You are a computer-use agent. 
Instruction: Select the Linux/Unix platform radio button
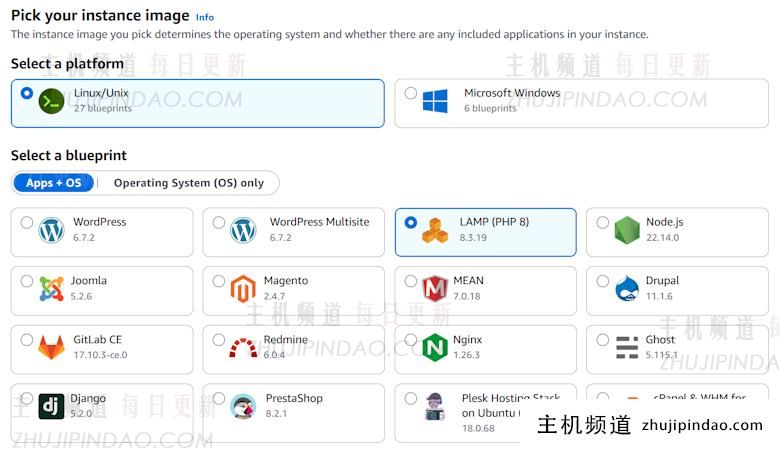pos(27,93)
